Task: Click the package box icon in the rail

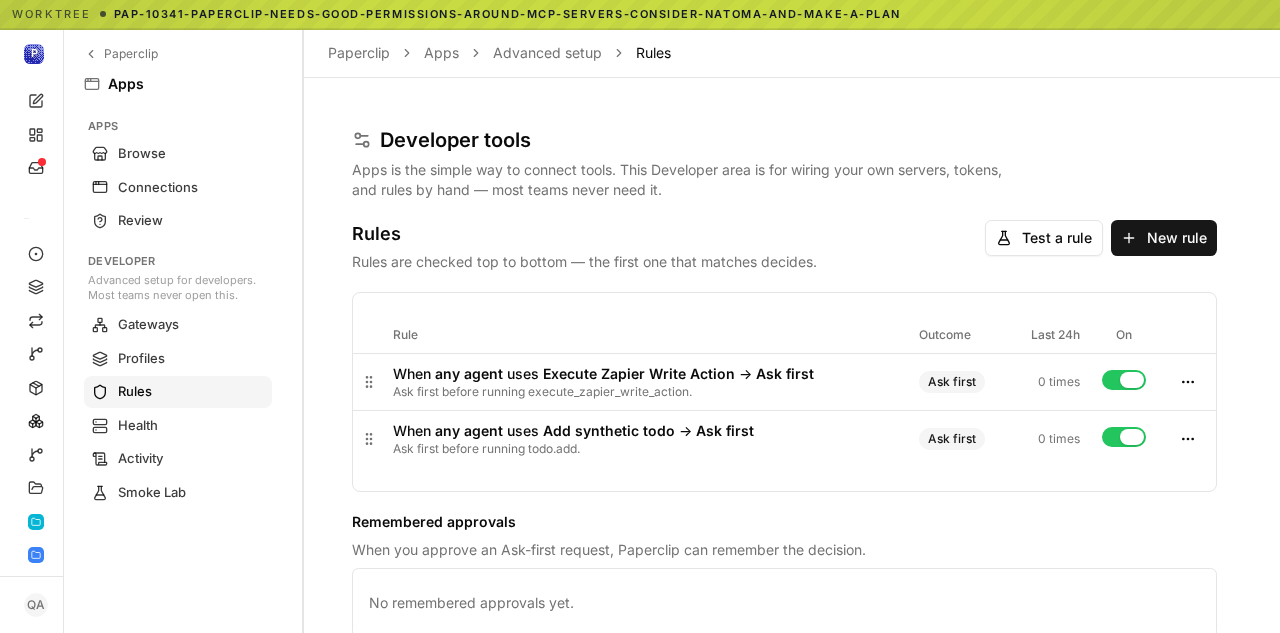Action: [x=36, y=388]
